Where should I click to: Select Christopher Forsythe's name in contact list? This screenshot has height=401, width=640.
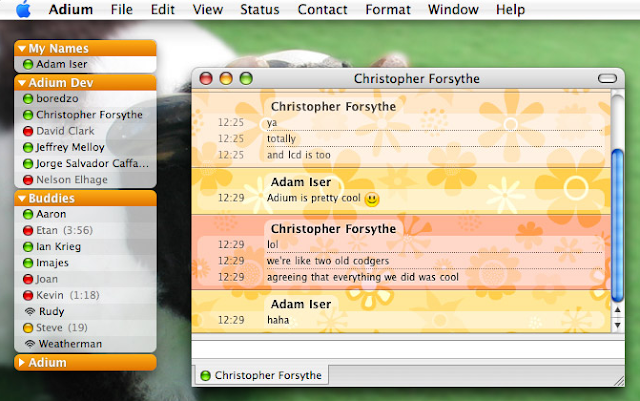coord(89,115)
